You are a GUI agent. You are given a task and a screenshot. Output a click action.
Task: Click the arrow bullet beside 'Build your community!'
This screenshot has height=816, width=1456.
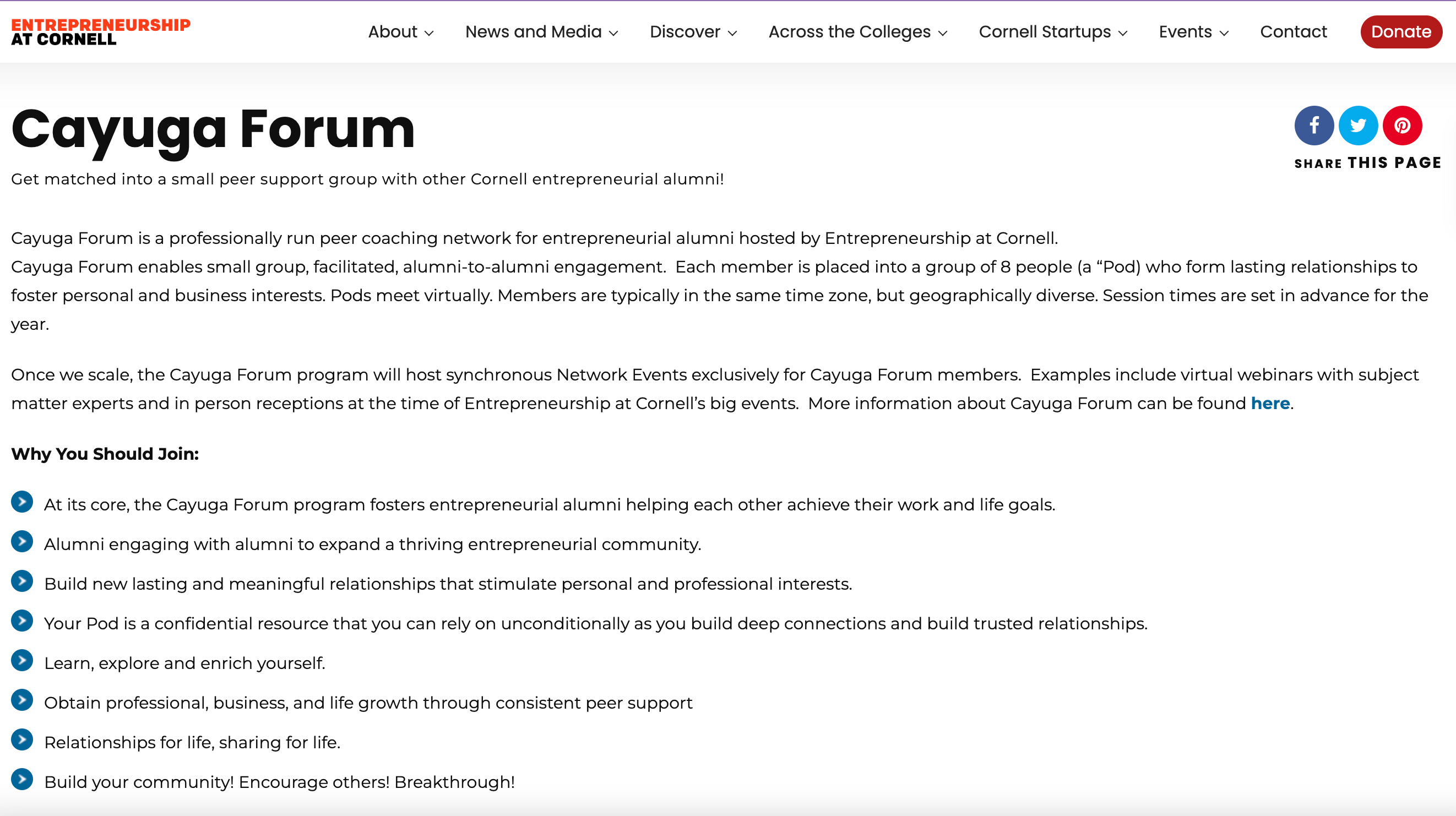[x=22, y=779]
